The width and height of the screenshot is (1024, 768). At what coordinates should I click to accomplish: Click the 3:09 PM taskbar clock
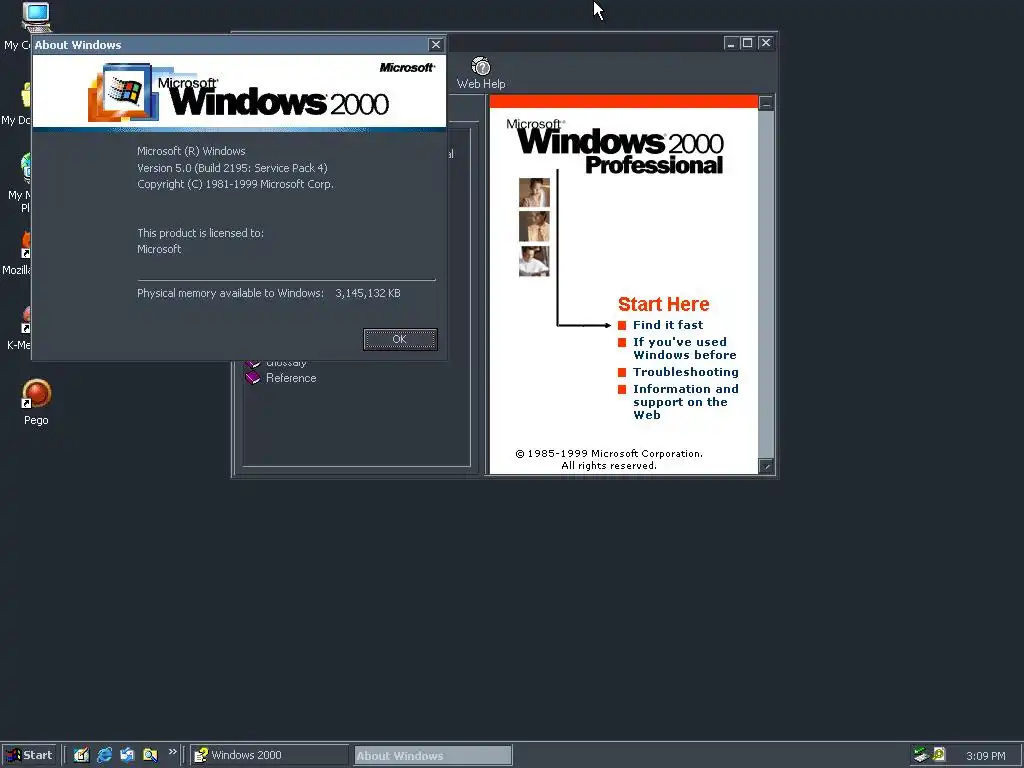pos(985,756)
